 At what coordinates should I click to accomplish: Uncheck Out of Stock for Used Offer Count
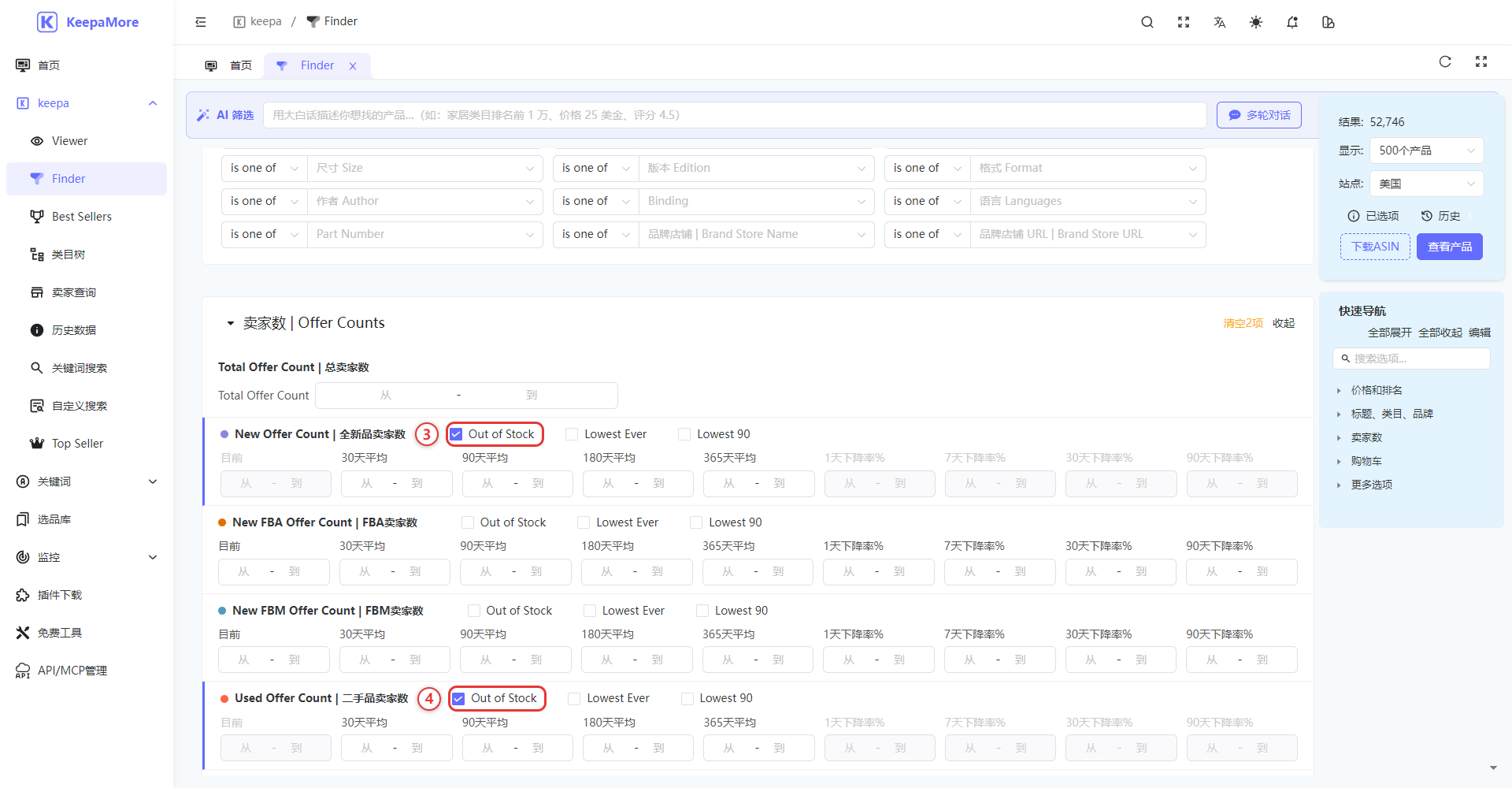458,698
